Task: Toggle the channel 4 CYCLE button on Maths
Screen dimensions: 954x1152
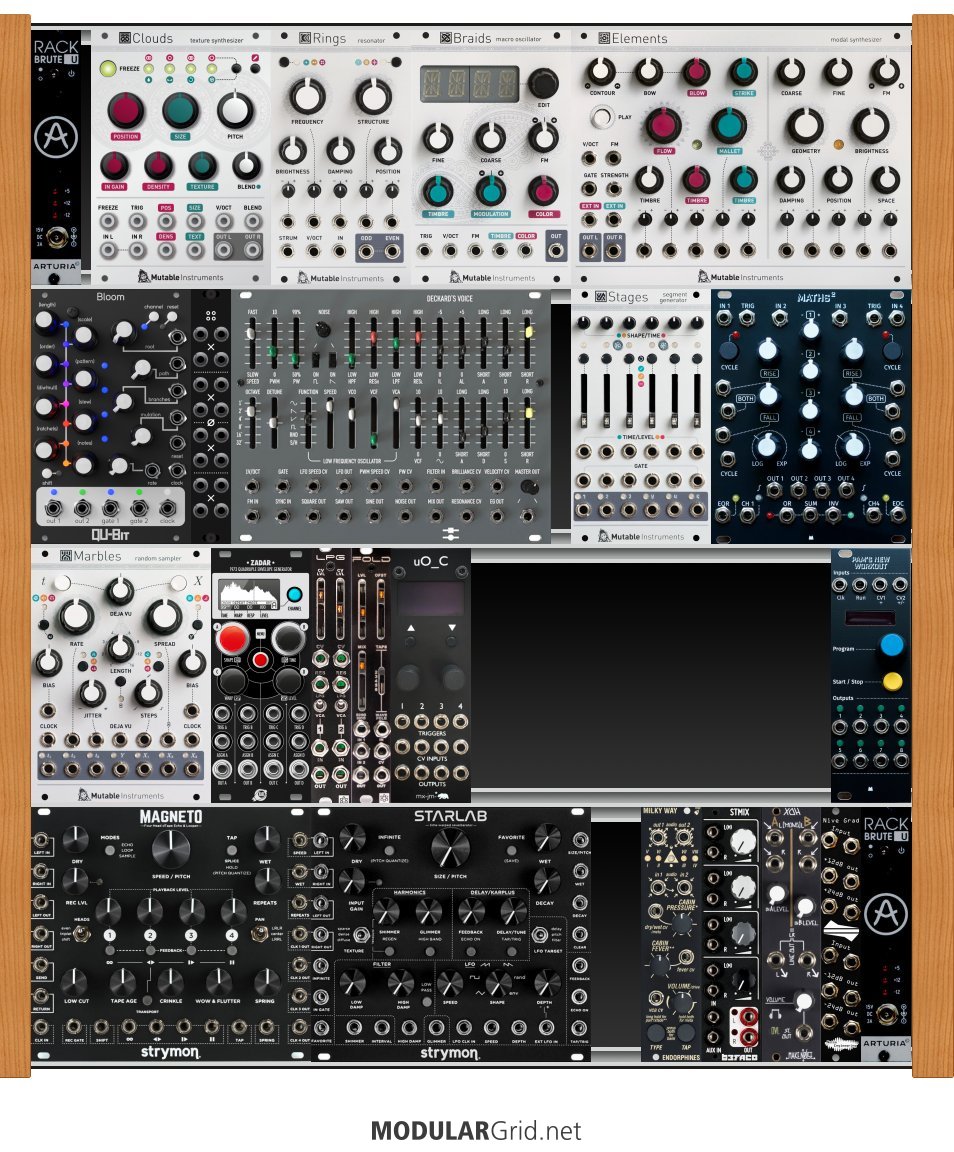Action: [x=892, y=351]
